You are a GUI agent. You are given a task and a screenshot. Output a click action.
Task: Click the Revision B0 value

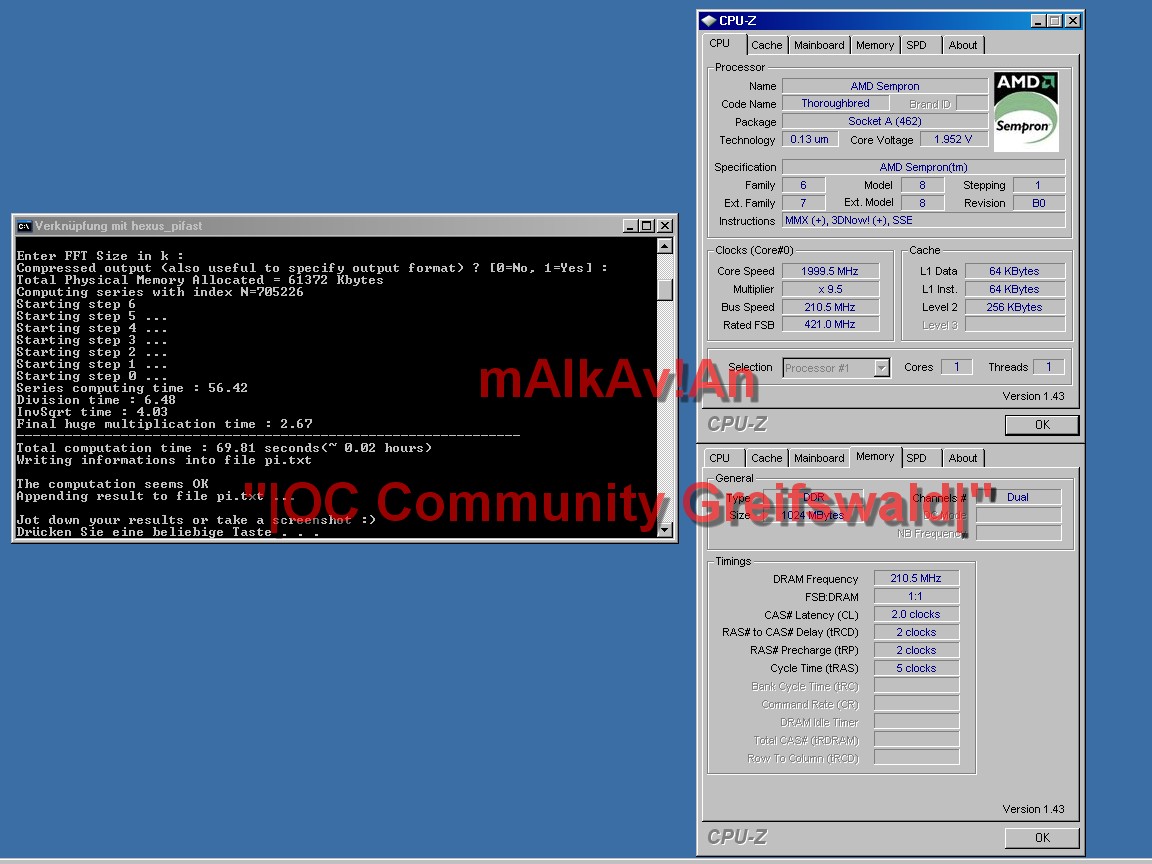click(1038, 203)
